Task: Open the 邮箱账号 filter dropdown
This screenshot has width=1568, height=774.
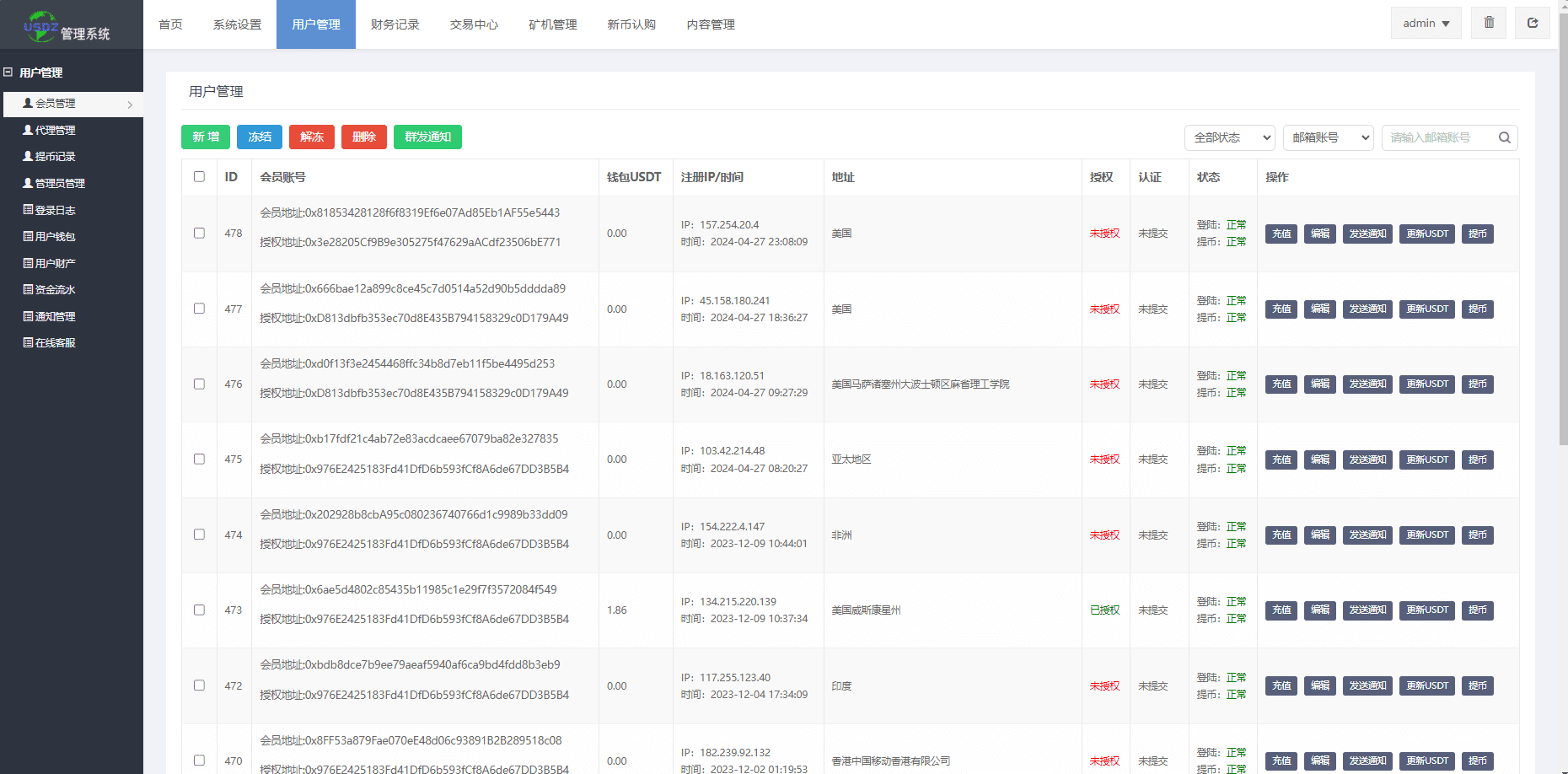Action: coord(1329,137)
